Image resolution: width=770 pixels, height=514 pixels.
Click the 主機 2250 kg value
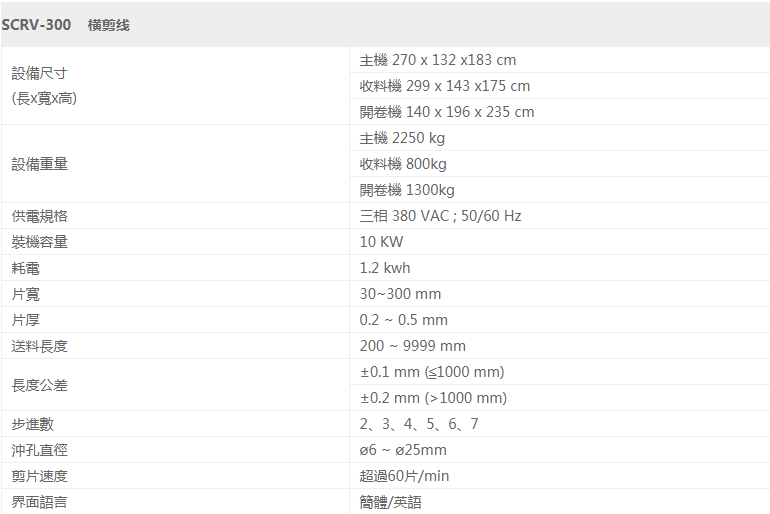click(x=402, y=138)
